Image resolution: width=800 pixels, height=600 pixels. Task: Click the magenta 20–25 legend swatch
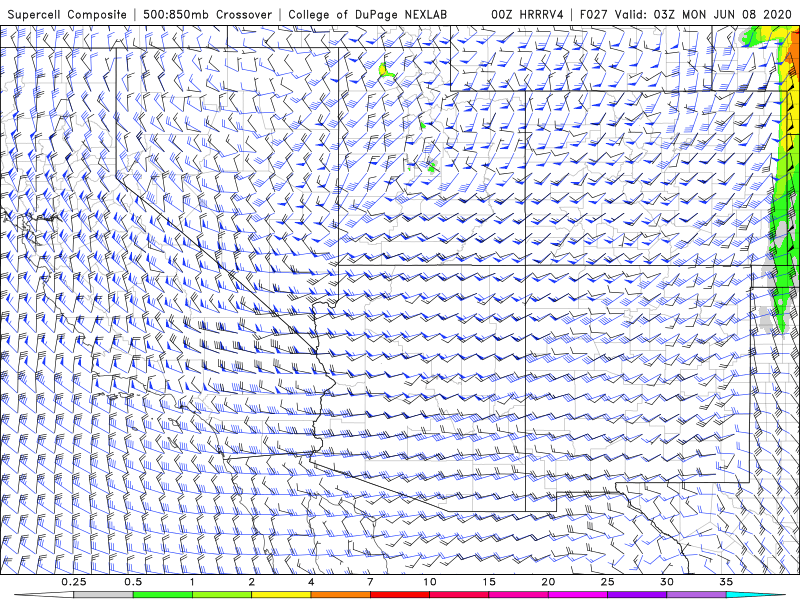[578, 595]
